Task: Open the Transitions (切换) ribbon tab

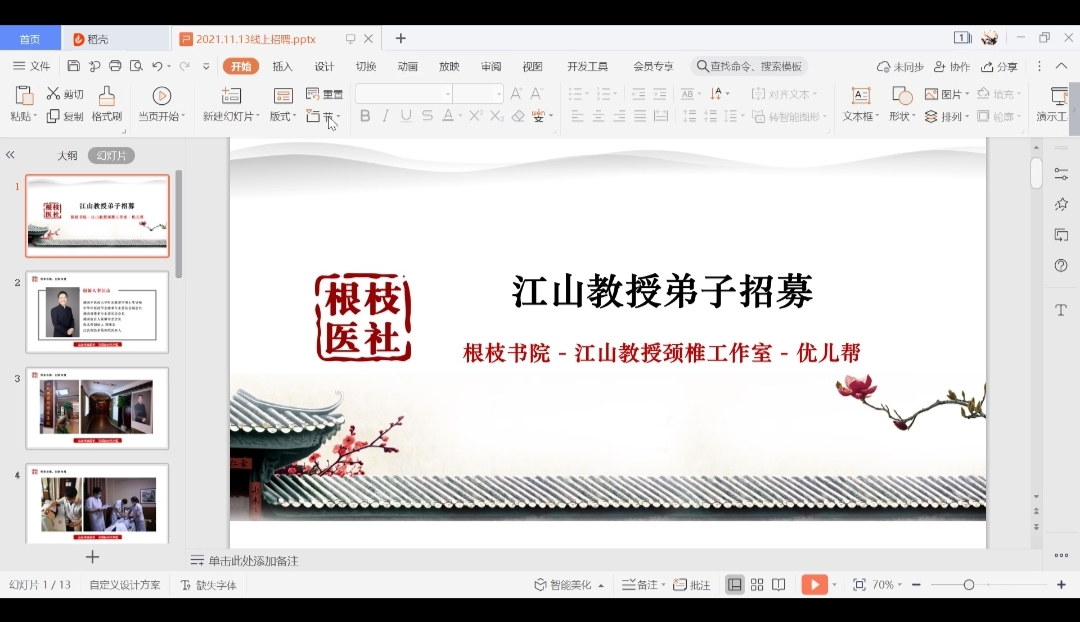Action: [x=366, y=66]
